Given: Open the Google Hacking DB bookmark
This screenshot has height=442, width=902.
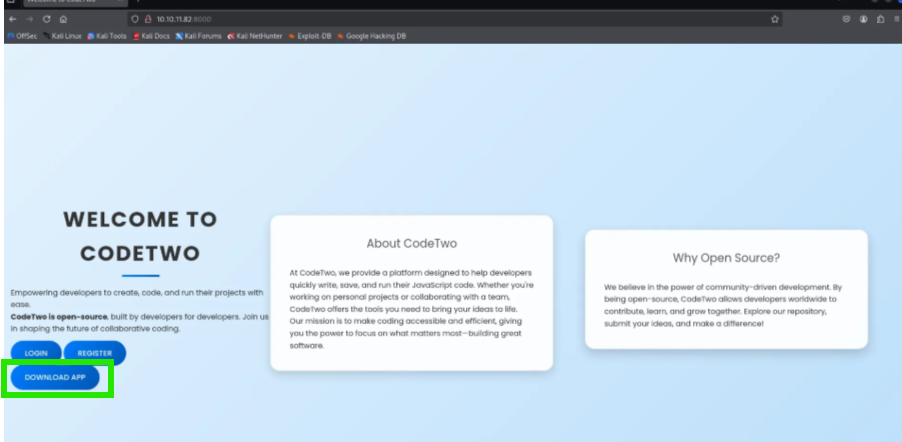Looking at the screenshot, I should 372,36.
